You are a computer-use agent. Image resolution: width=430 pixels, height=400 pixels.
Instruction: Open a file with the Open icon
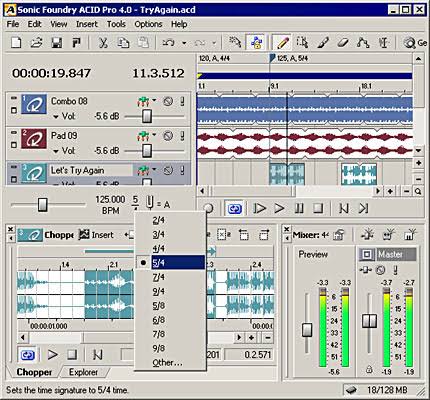[37, 43]
